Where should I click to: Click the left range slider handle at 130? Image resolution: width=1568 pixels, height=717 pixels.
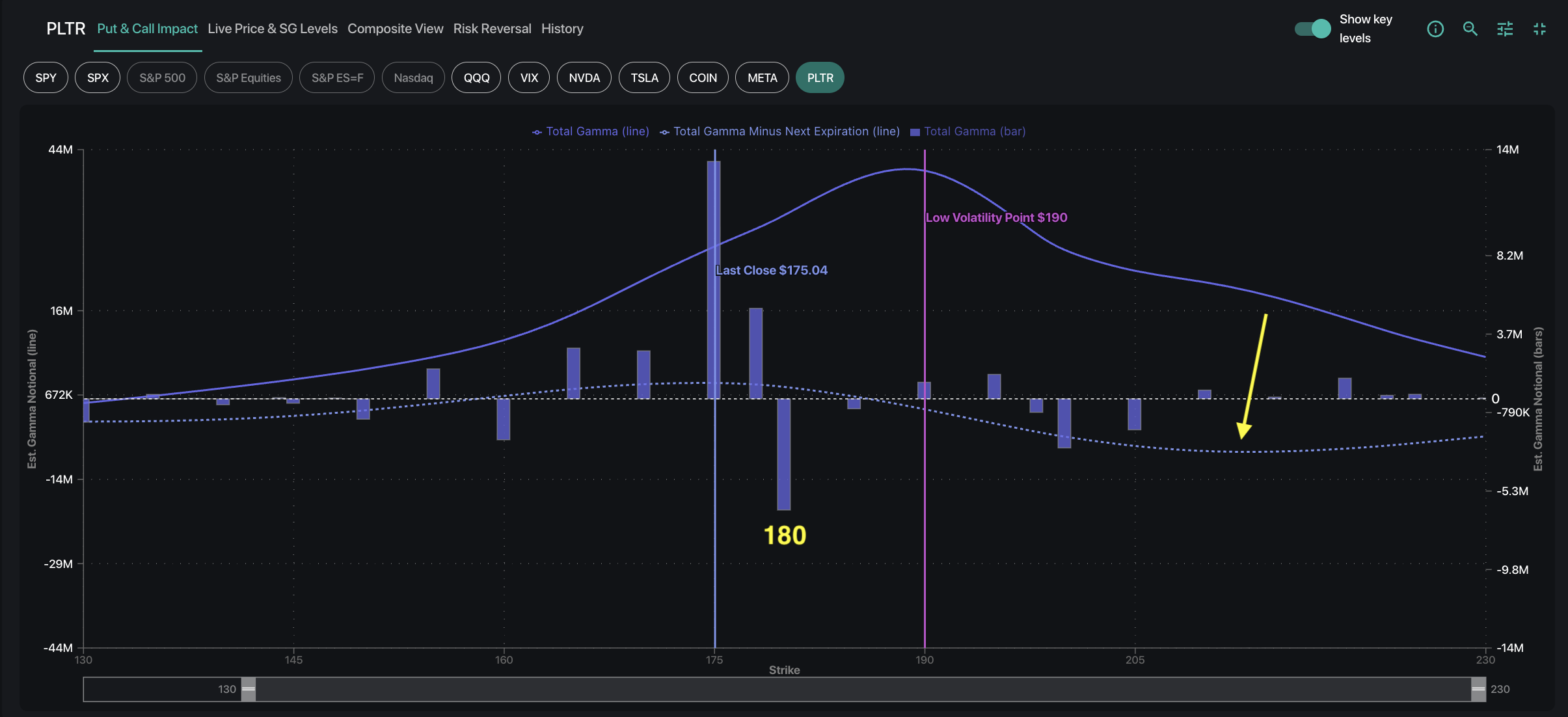tap(249, 689)
